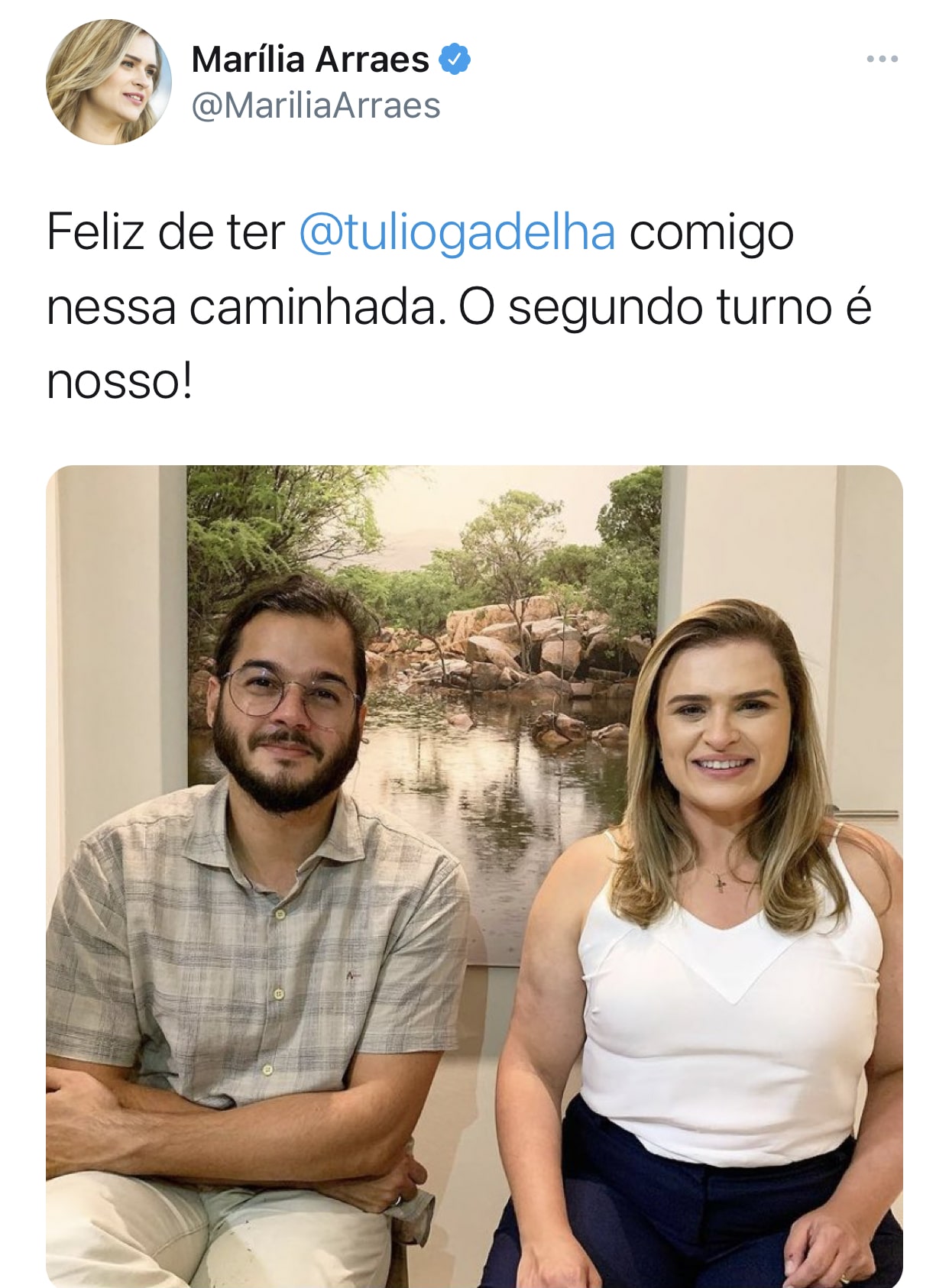Screen dimensions: 949x1288
Task: Tap the man's round eyeglasses in photo
Action: [289, 694]
